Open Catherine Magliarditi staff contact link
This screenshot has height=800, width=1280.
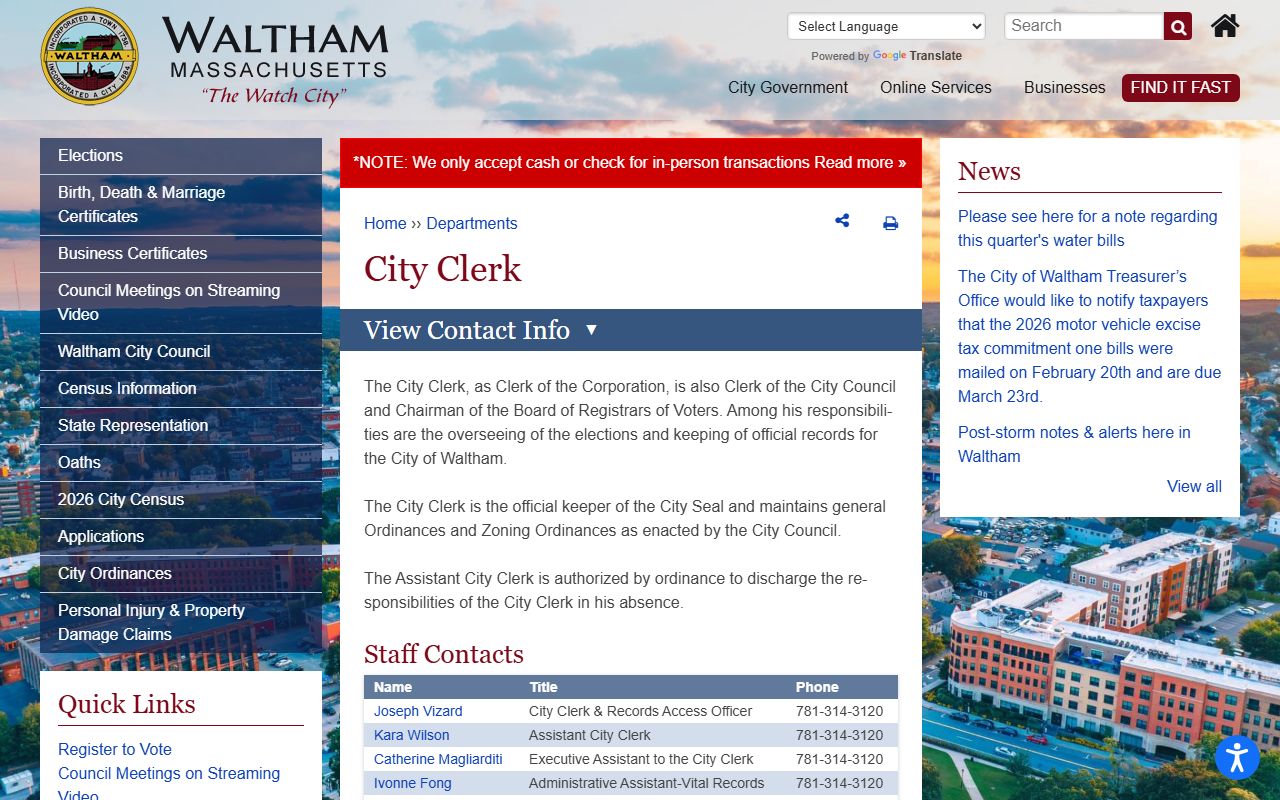[x=438, y=759]
